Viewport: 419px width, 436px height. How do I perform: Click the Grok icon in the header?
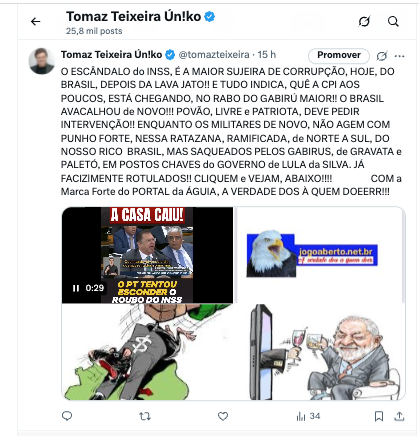point(364,22)
